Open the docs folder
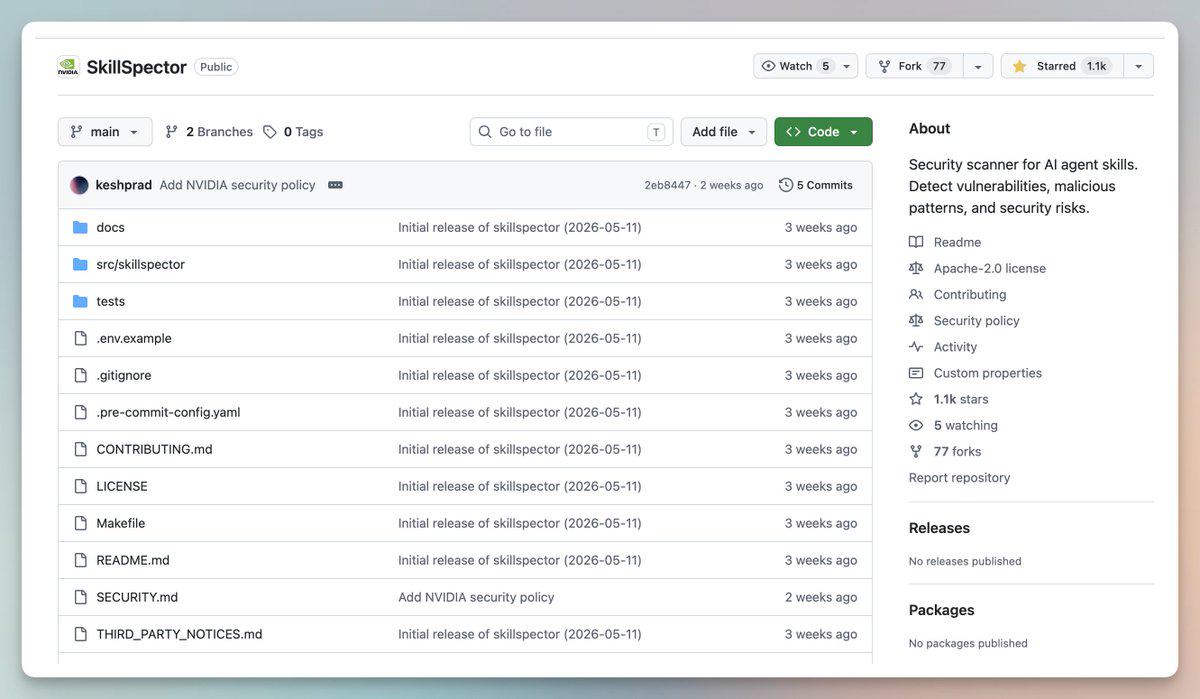The height and width of the screenshot is (699, 1200). point(110,227)
